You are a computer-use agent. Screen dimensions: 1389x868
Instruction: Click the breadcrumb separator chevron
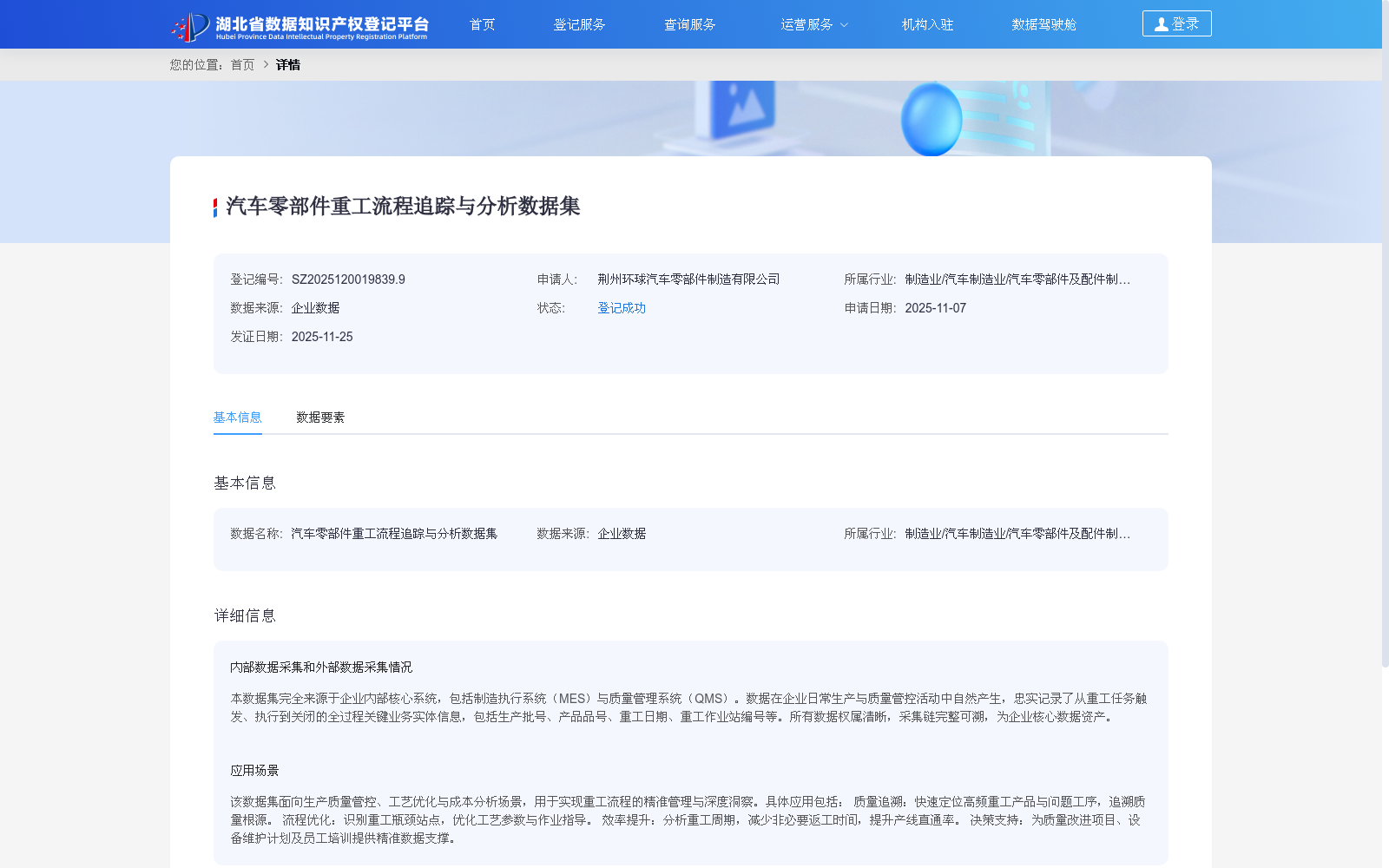(266, 65)
